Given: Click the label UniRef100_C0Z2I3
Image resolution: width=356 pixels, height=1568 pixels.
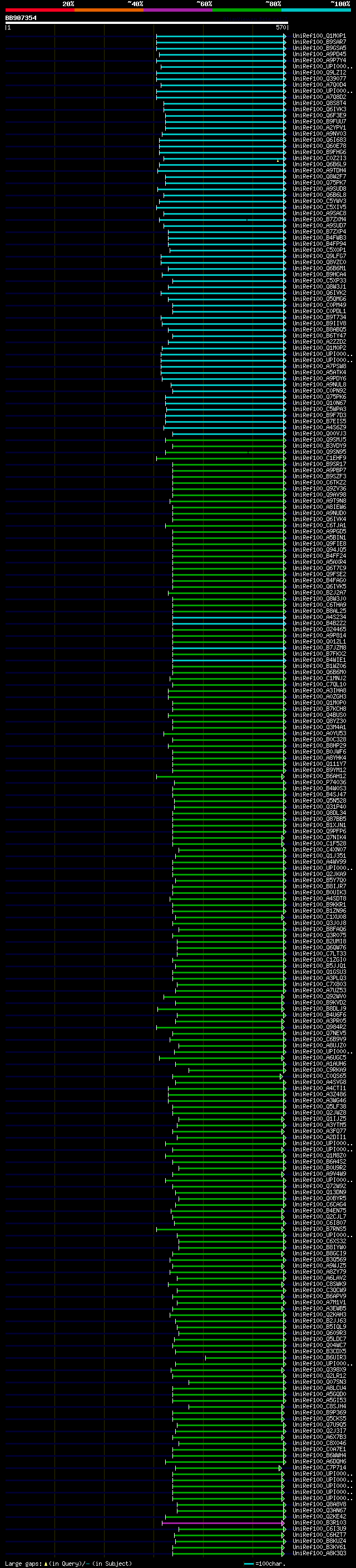Looking at the screenshot, I should (319, 159).
